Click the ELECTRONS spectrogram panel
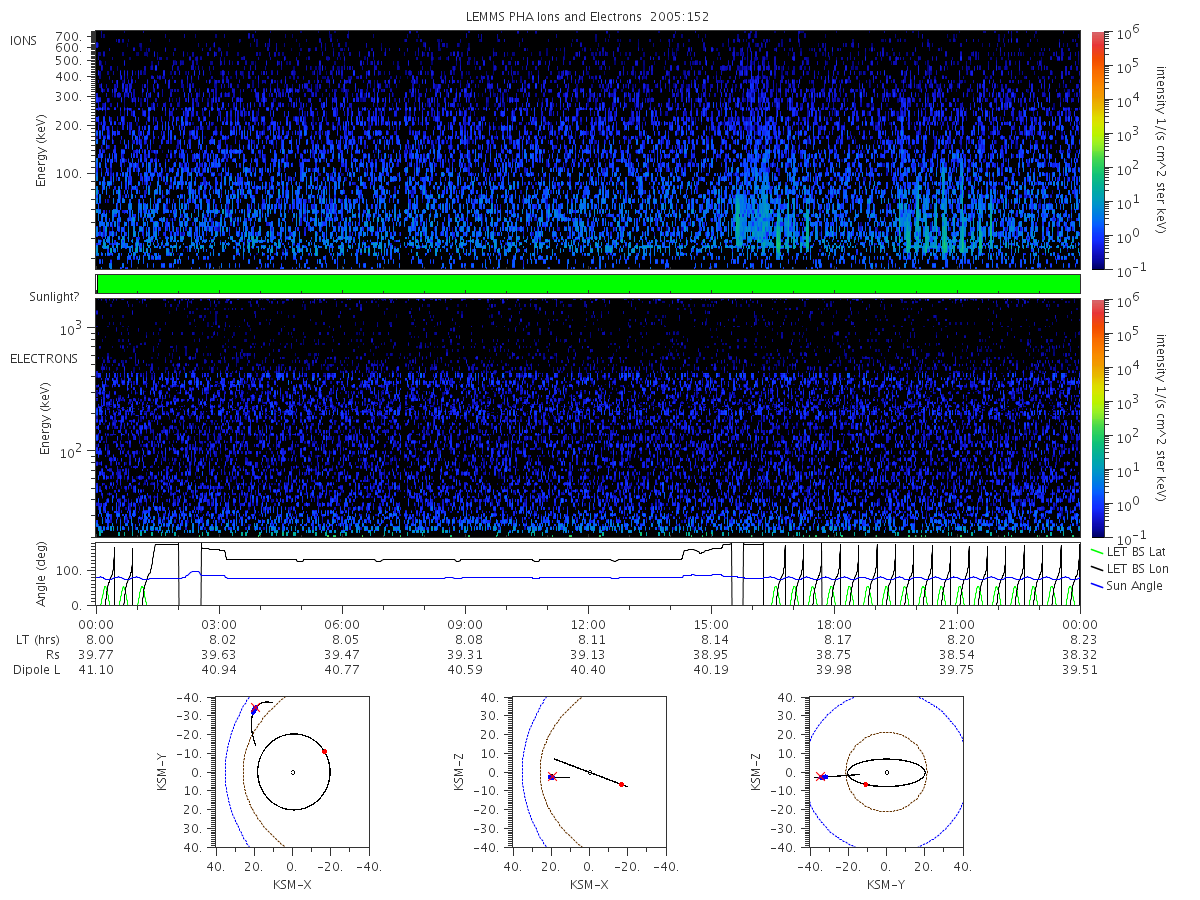This screenshot has height=900, width=1200. point(588,417)
